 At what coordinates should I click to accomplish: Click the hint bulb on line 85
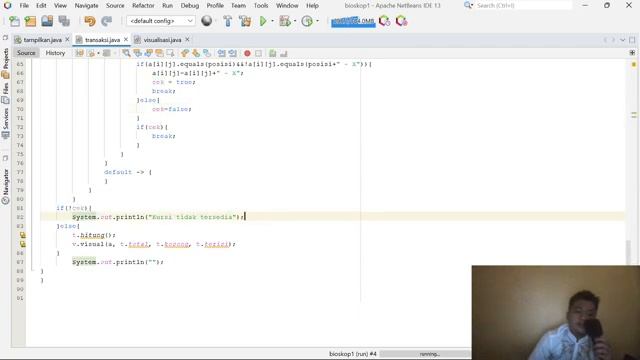click(x=23, y=244)
